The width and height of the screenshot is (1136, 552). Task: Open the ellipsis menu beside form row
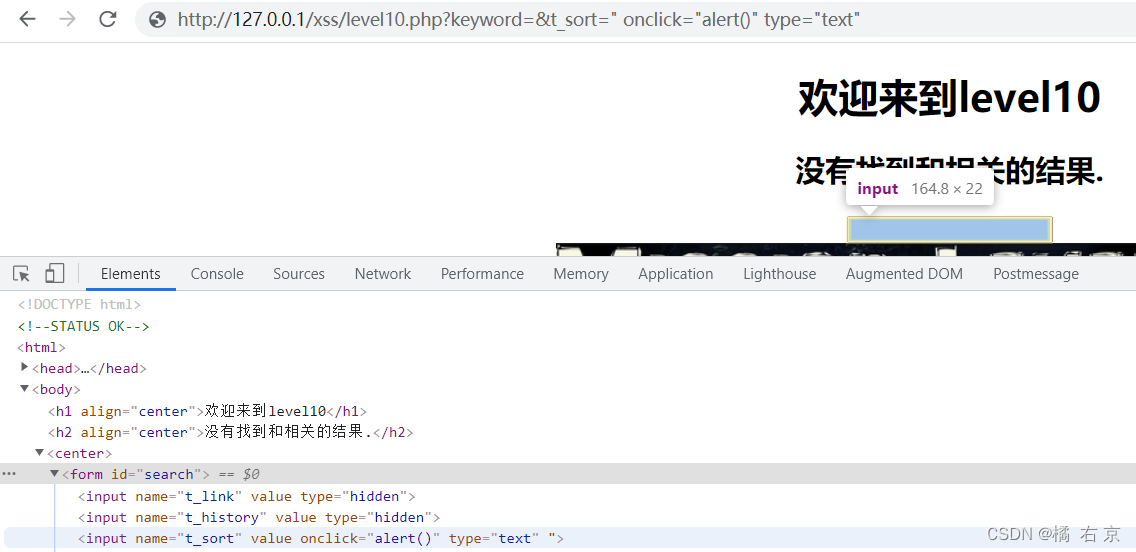tap(9, 474)
